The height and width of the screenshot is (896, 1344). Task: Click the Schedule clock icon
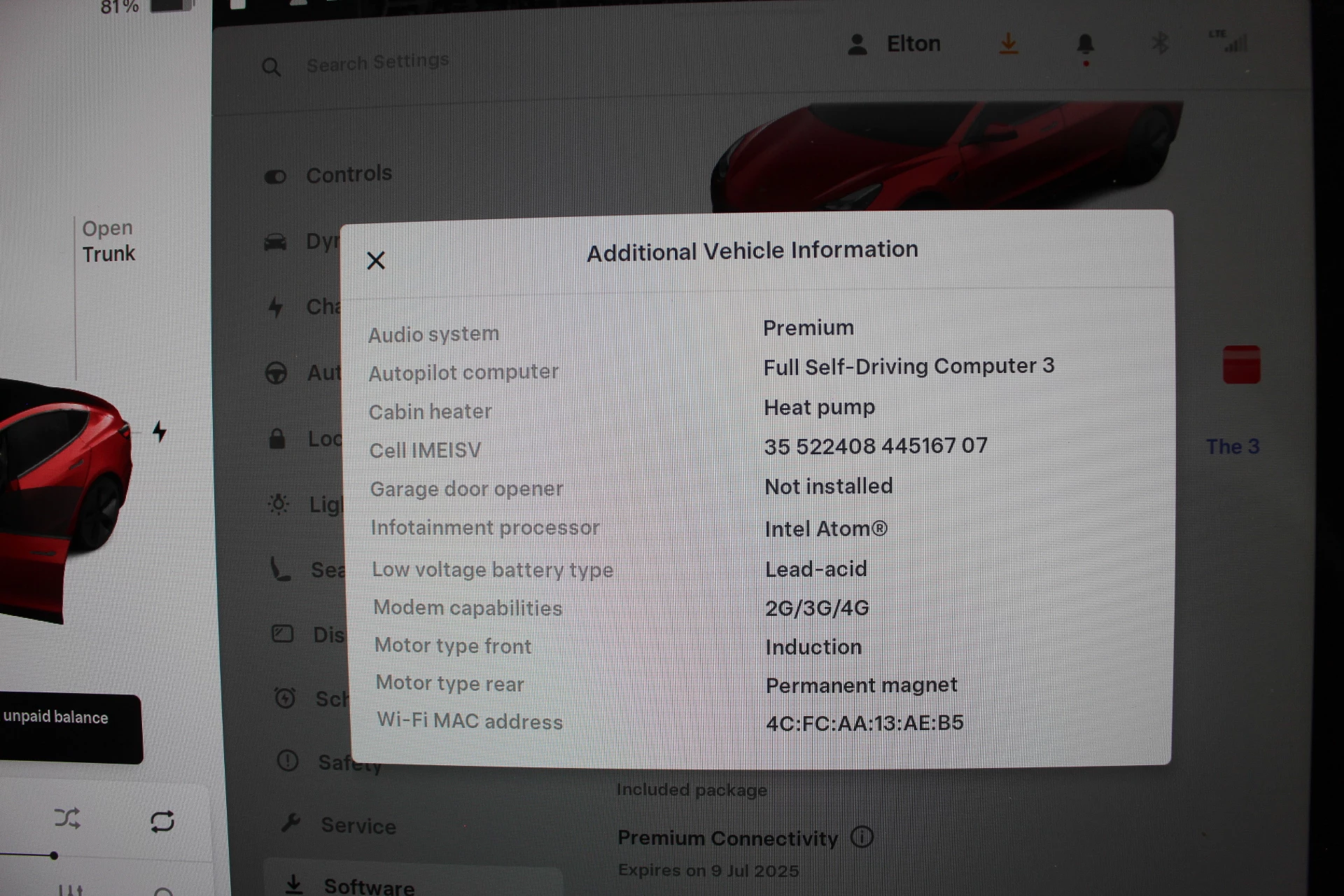[285, 698]
